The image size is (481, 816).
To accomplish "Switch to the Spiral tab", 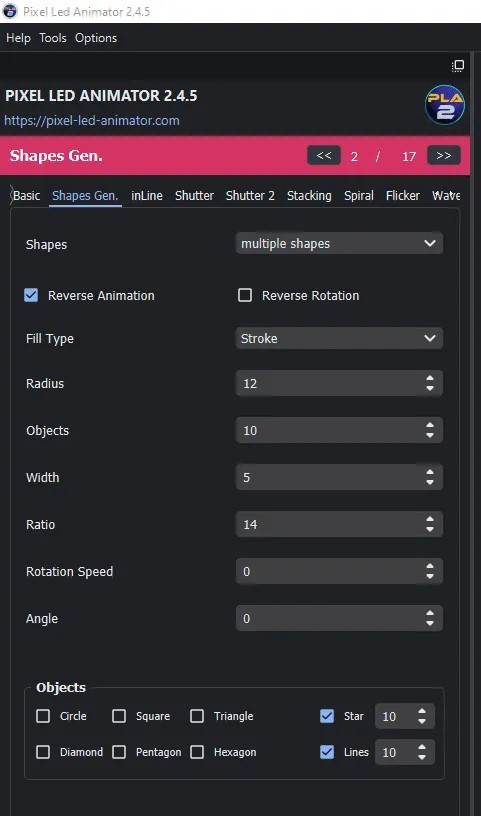I will (x=359, y=196).
